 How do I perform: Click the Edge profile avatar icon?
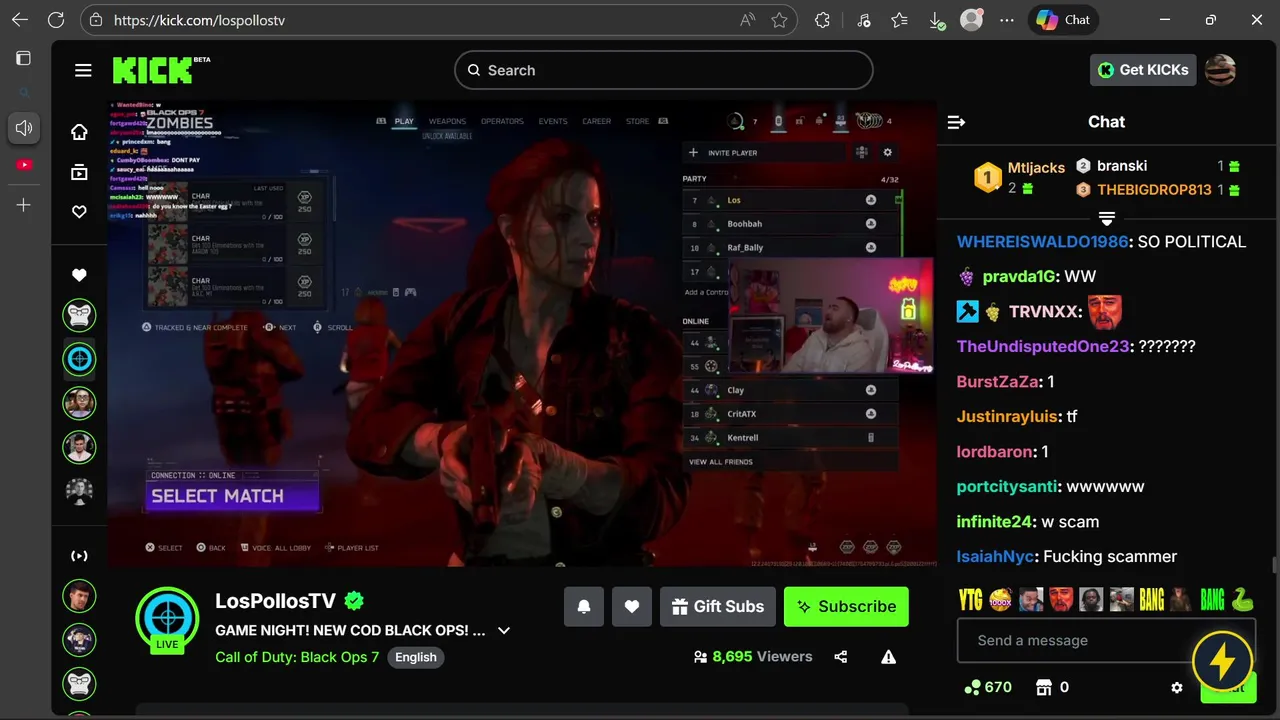click(x=971, y=20)
